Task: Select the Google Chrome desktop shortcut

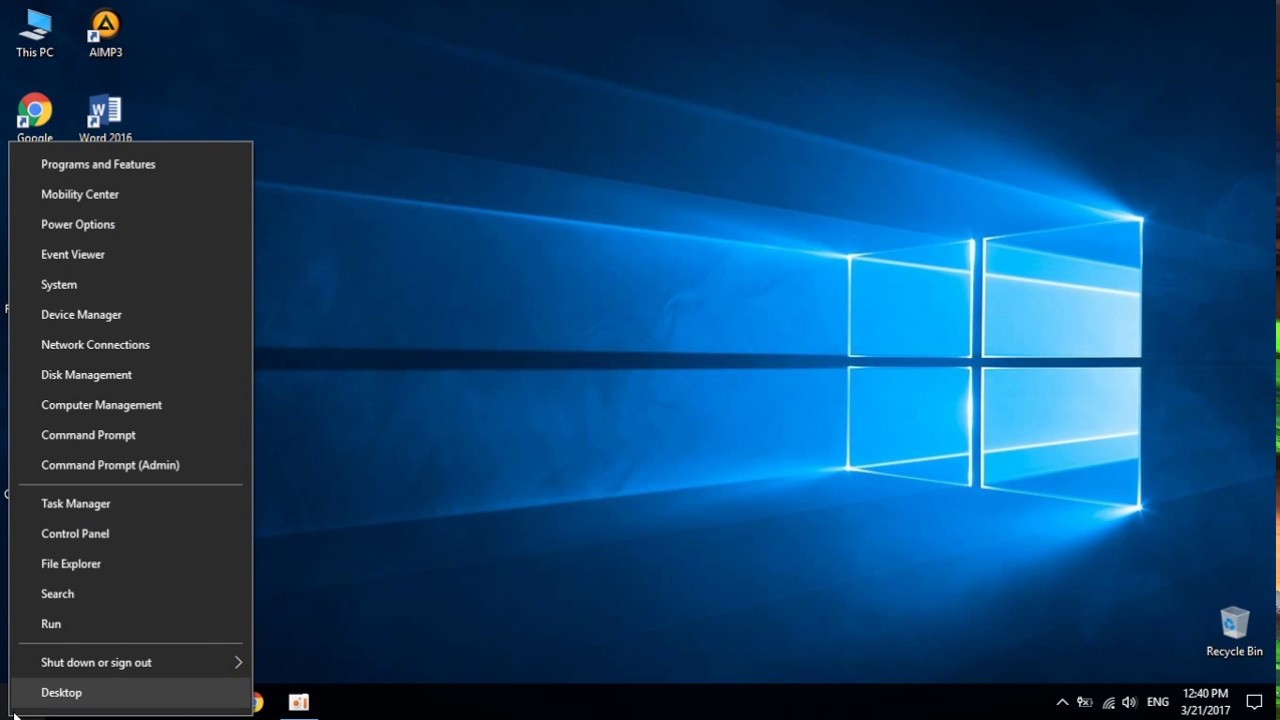Action: 35,118
